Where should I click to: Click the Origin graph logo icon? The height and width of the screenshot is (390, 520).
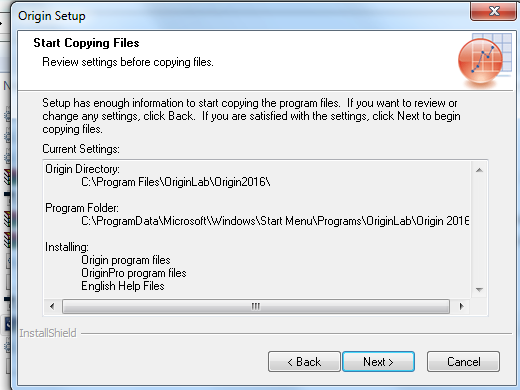[484, 59]
